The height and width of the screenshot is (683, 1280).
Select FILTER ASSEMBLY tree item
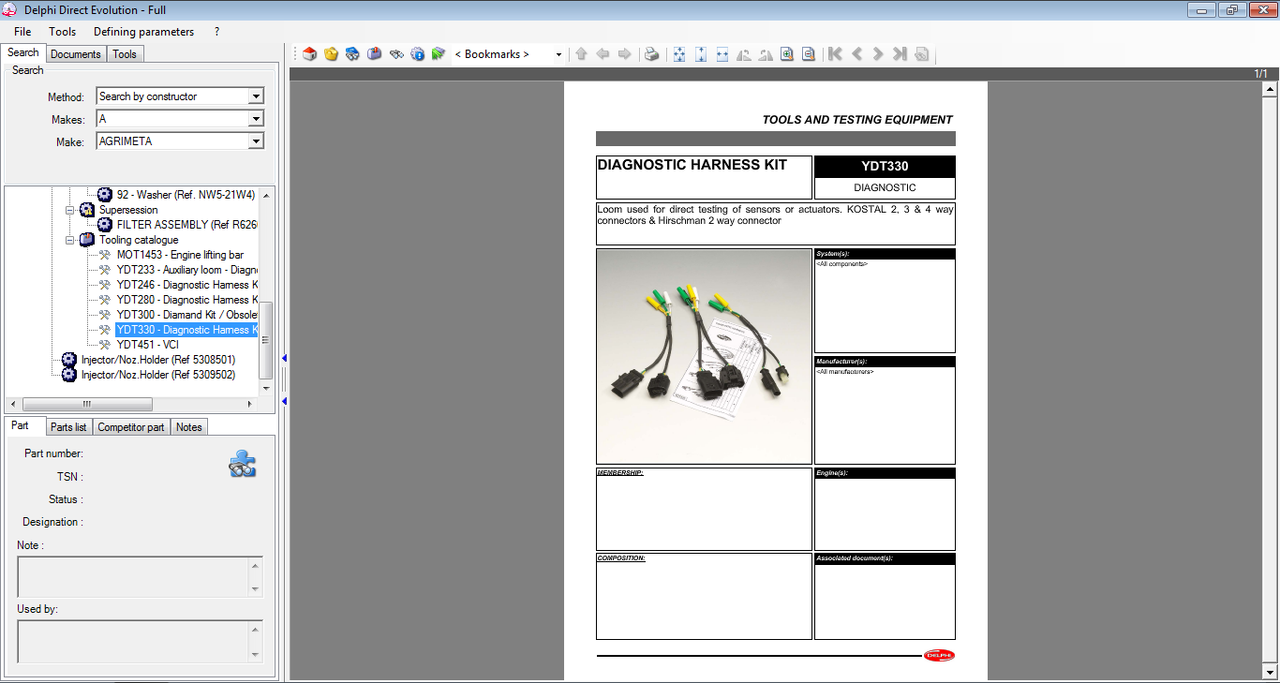(x=187, y=225)
